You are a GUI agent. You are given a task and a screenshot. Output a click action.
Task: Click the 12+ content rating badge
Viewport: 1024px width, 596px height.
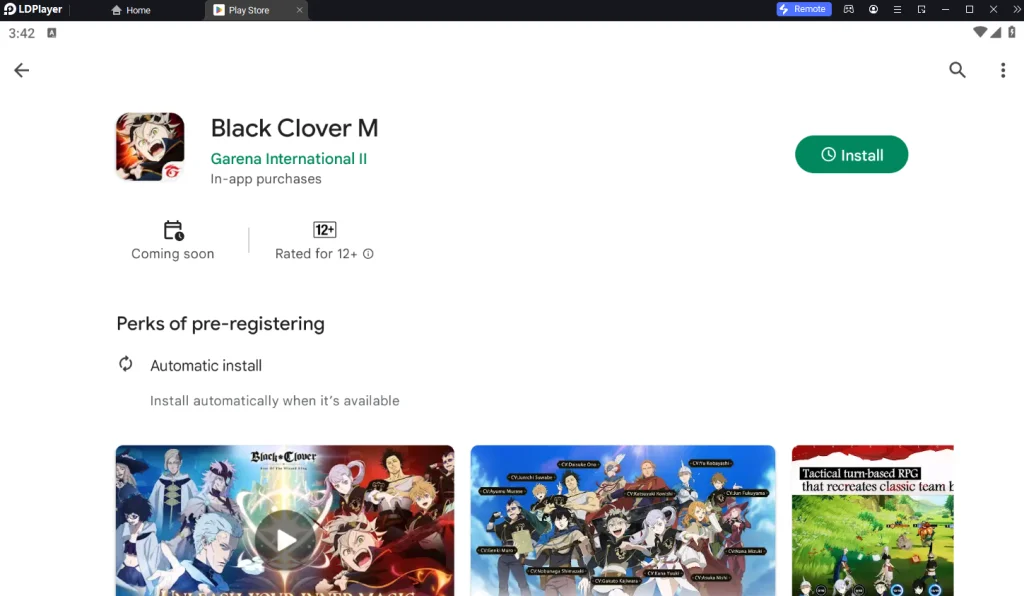(325, 230)
